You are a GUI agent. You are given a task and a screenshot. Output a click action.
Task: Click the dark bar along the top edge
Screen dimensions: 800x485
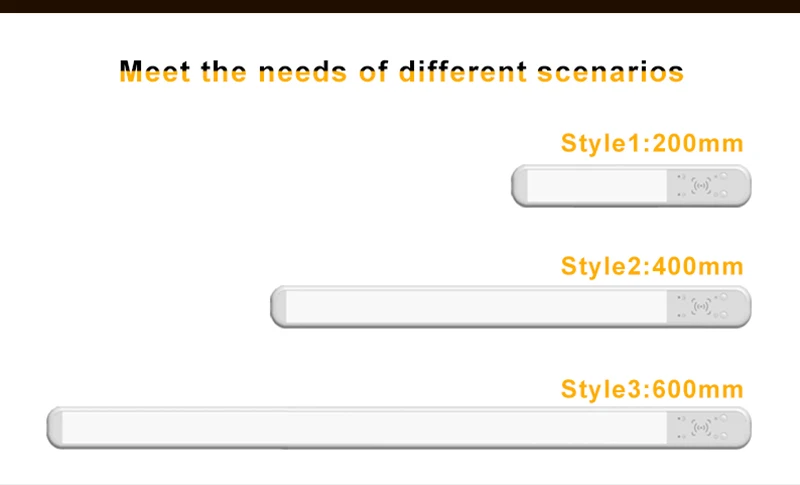[x=400, y=6]
